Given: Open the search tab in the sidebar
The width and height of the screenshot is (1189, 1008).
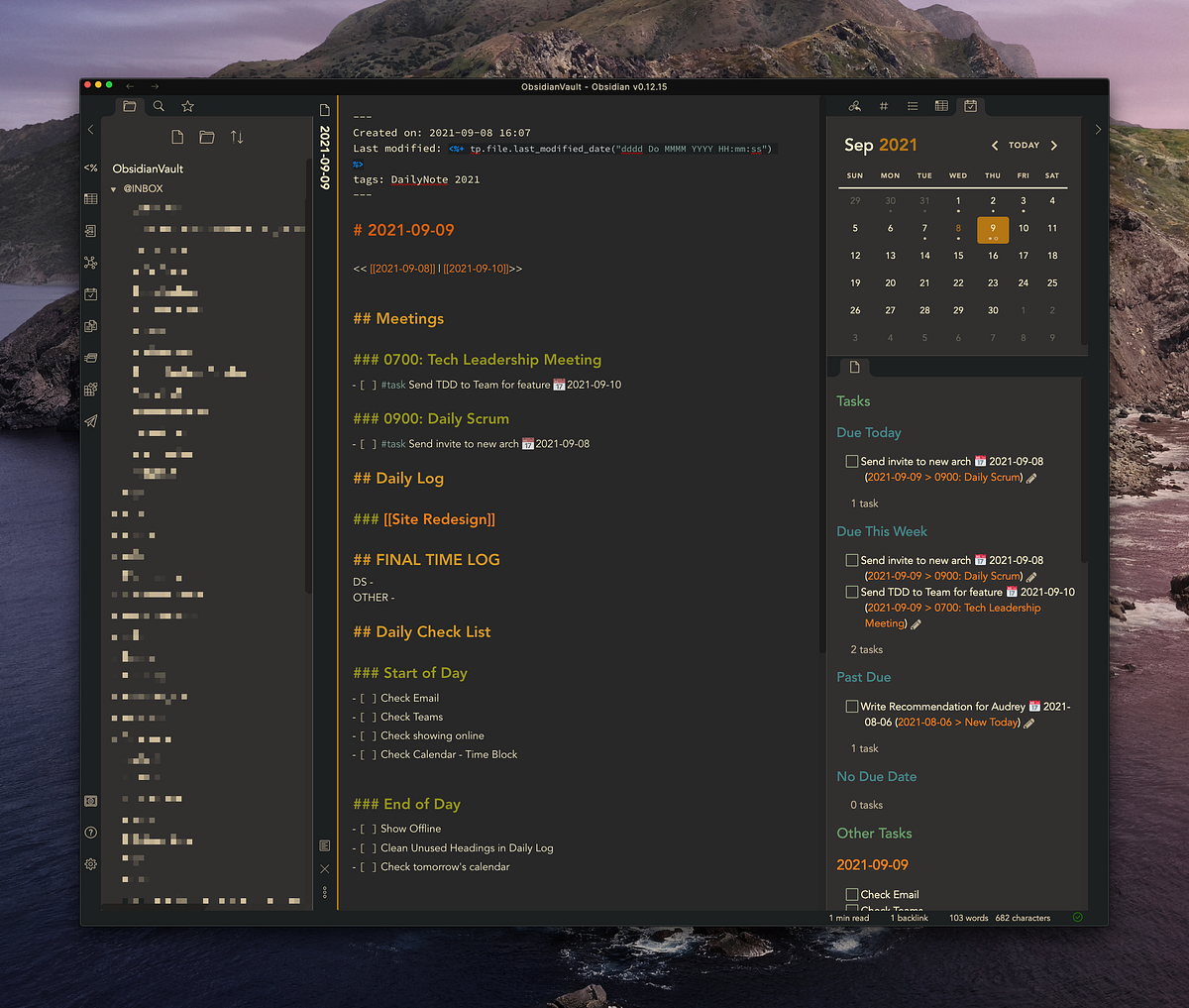Looking at the screenshot, I should pyautogui.click(x=158, y=106).
